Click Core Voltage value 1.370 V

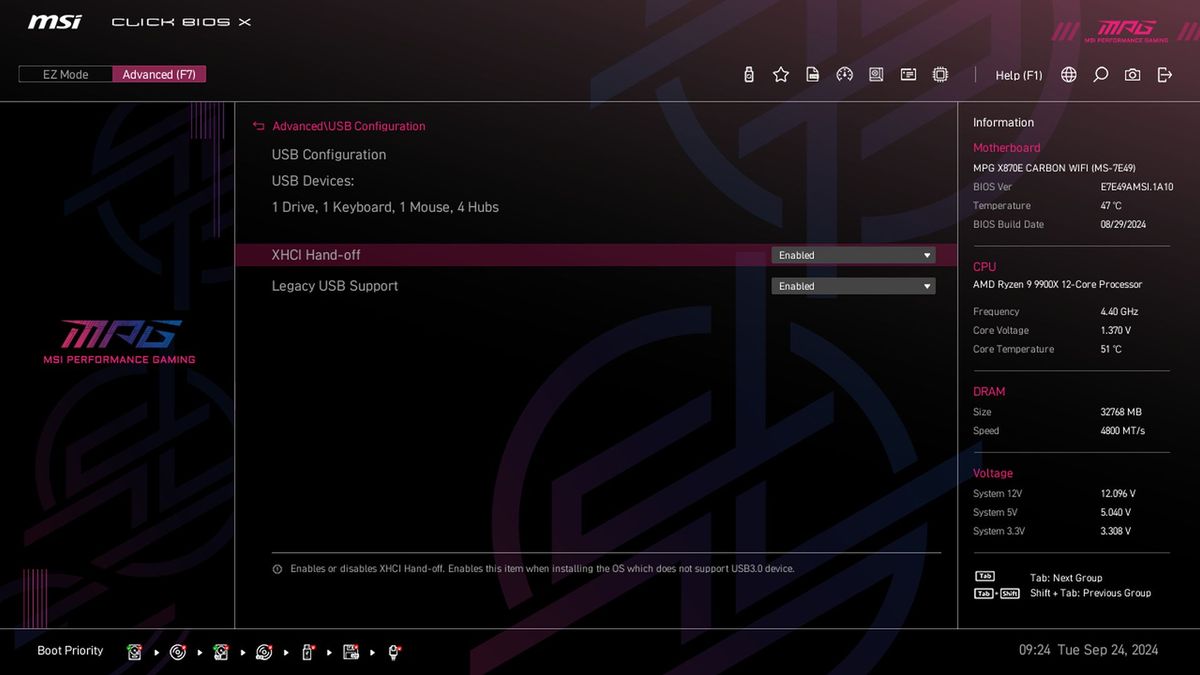click(x=1116, y=330)
